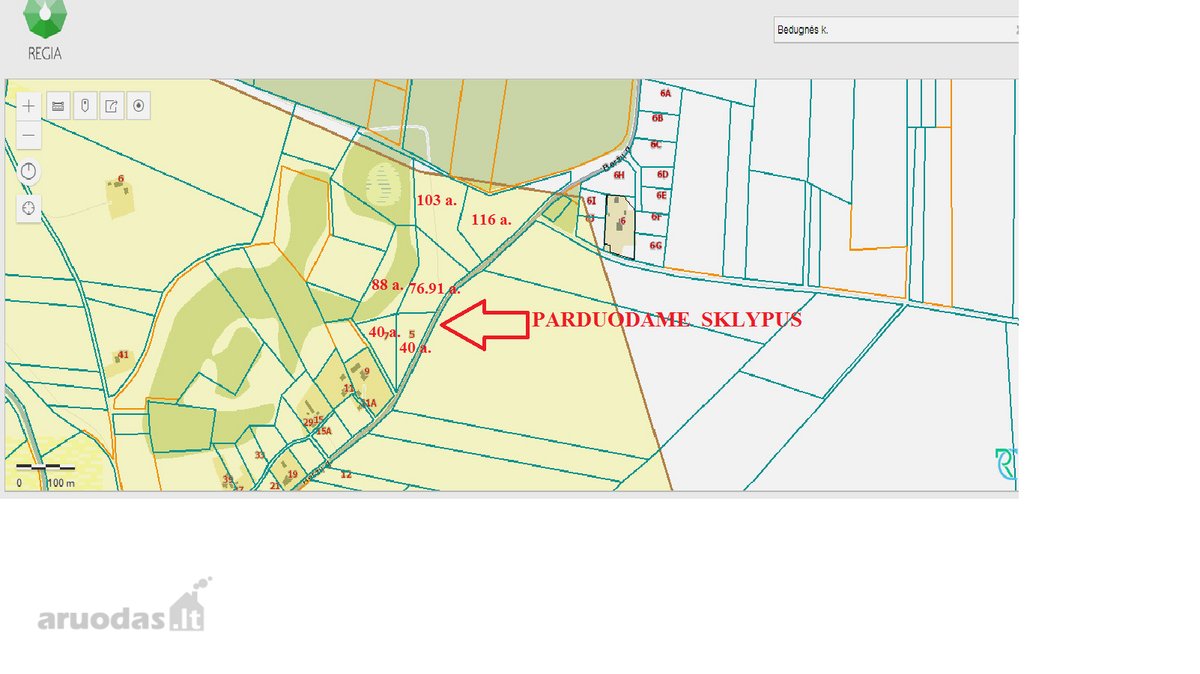This screenshot has width=1200, height=674.
Task: Click parcel label 6C on the map
Action: 656,145
